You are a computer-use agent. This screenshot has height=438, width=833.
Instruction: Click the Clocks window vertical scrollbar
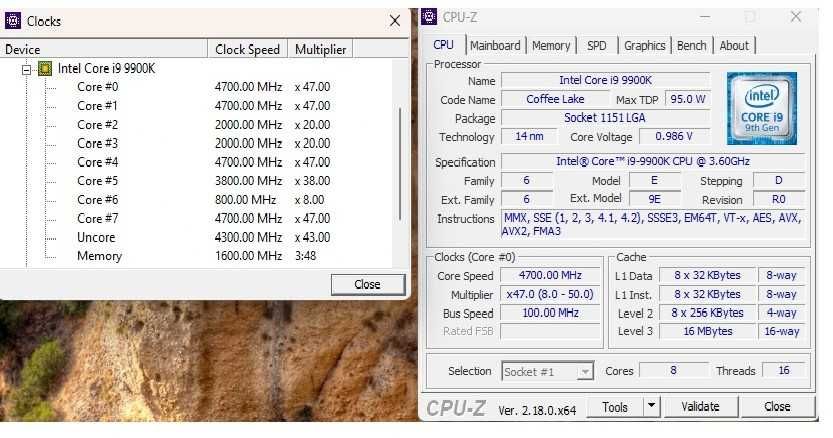click(x=400, y=165)
